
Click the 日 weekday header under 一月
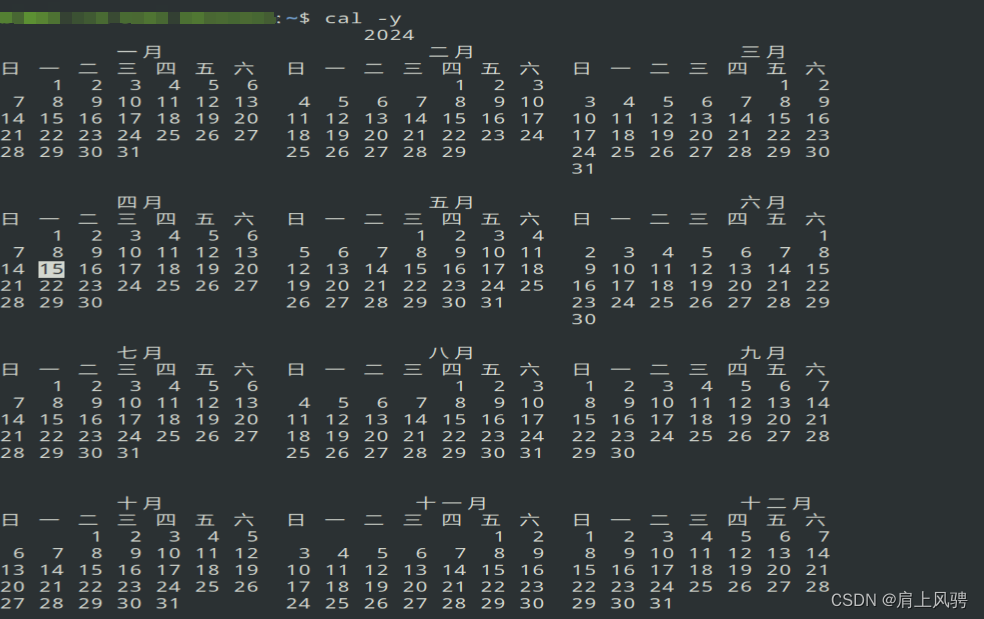(10, 68)
